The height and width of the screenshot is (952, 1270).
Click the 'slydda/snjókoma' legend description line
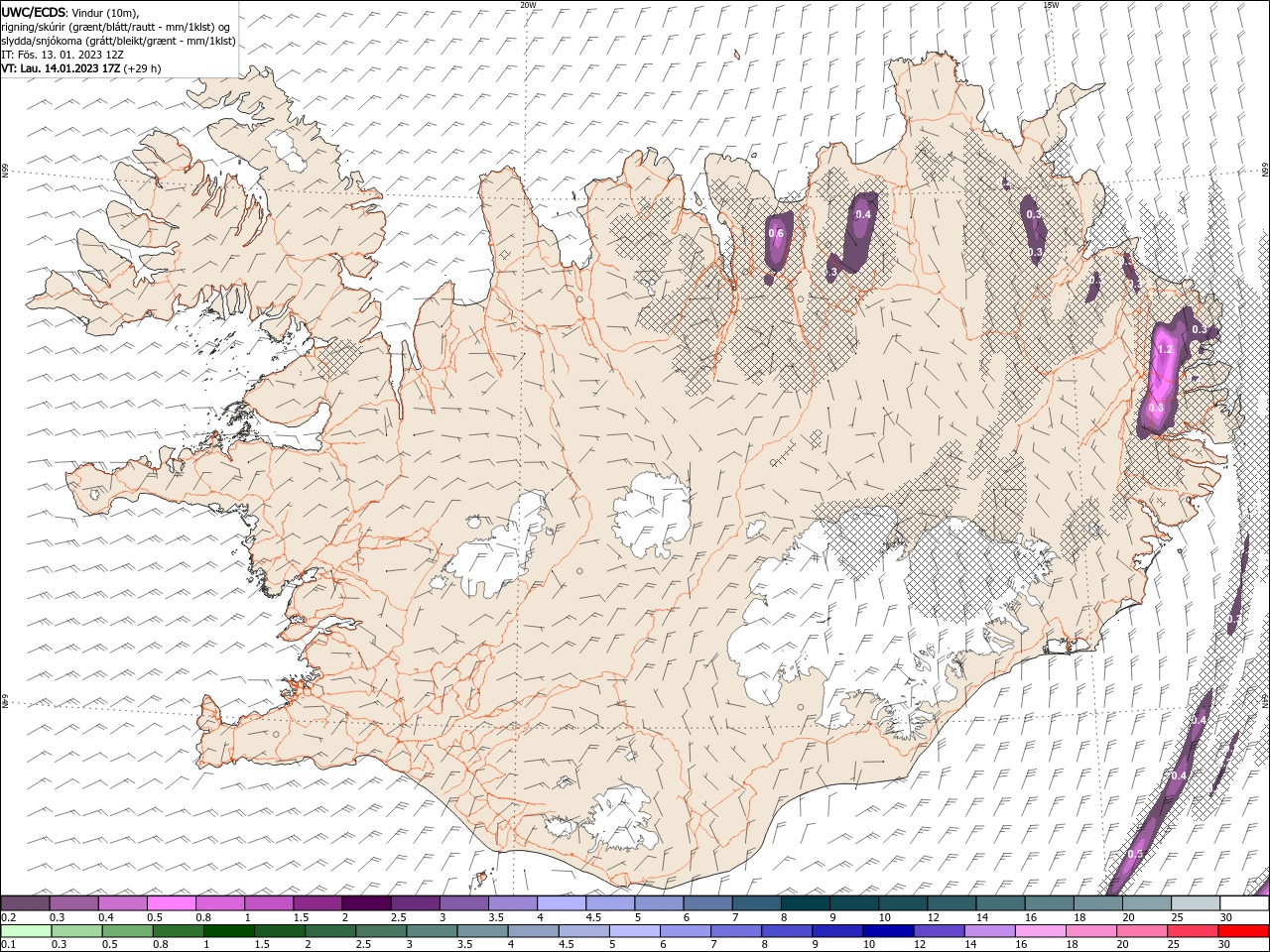118,41
